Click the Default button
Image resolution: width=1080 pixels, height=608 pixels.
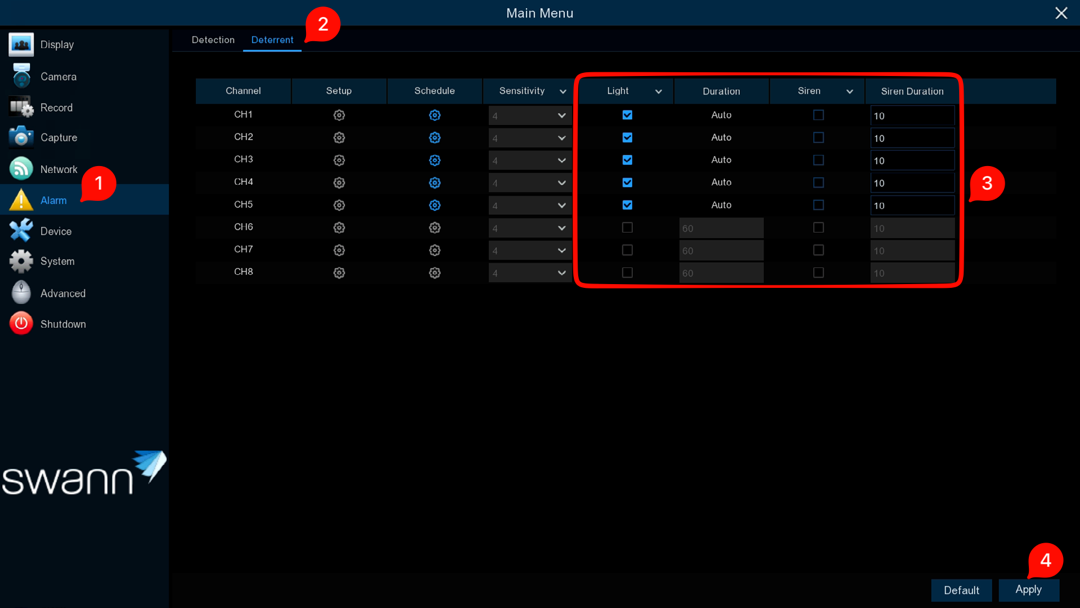(x=961, y=590)
